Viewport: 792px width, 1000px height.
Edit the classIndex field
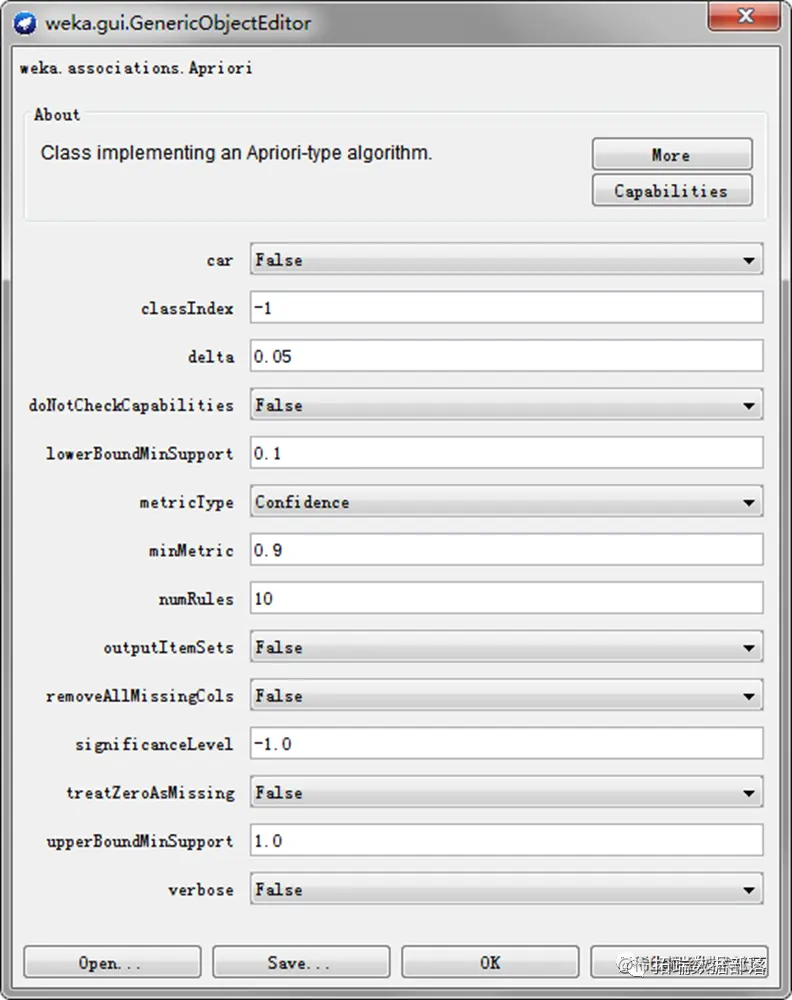point(506,307)
